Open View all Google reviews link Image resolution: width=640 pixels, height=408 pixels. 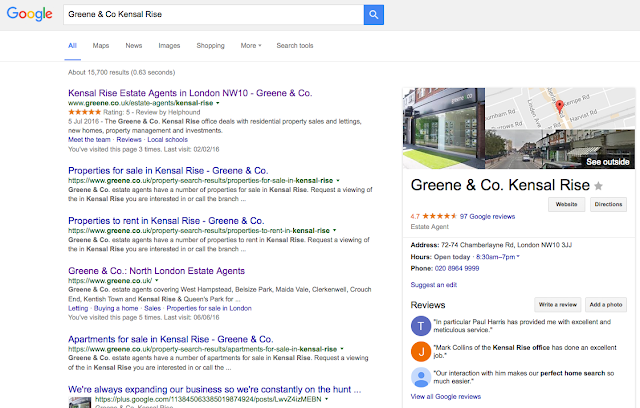(446, 397)
